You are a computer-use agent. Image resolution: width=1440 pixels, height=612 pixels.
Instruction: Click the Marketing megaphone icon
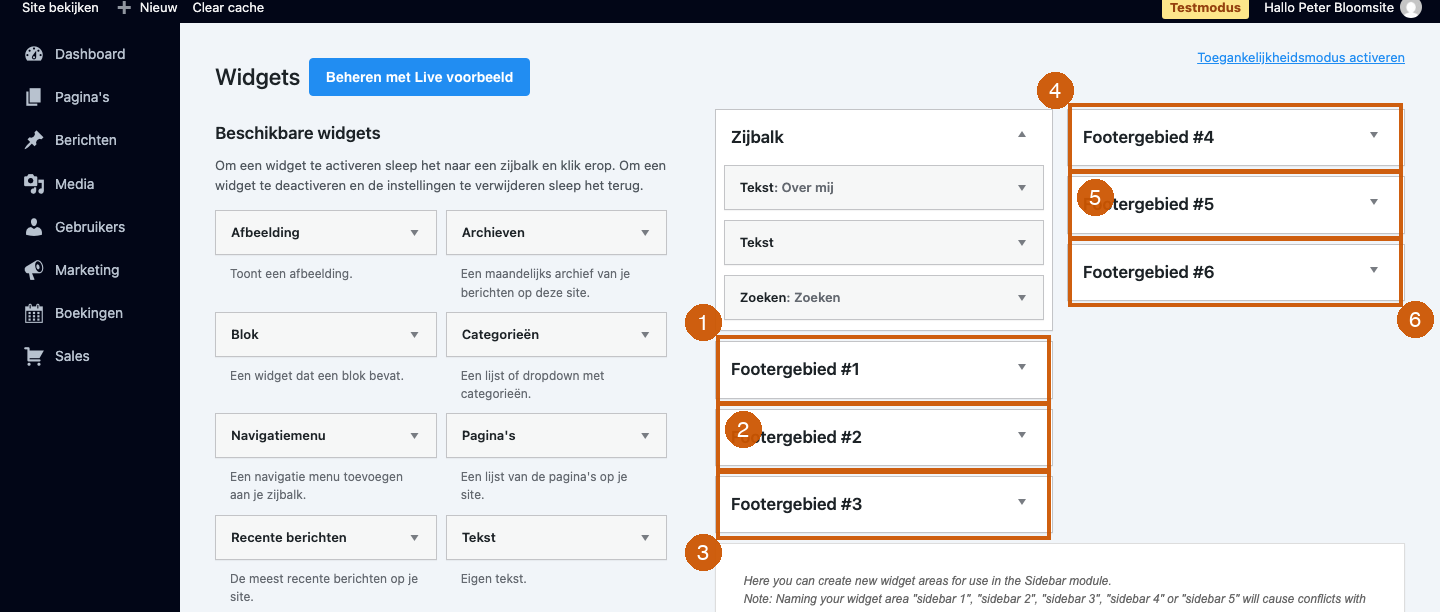click(34, 270)
